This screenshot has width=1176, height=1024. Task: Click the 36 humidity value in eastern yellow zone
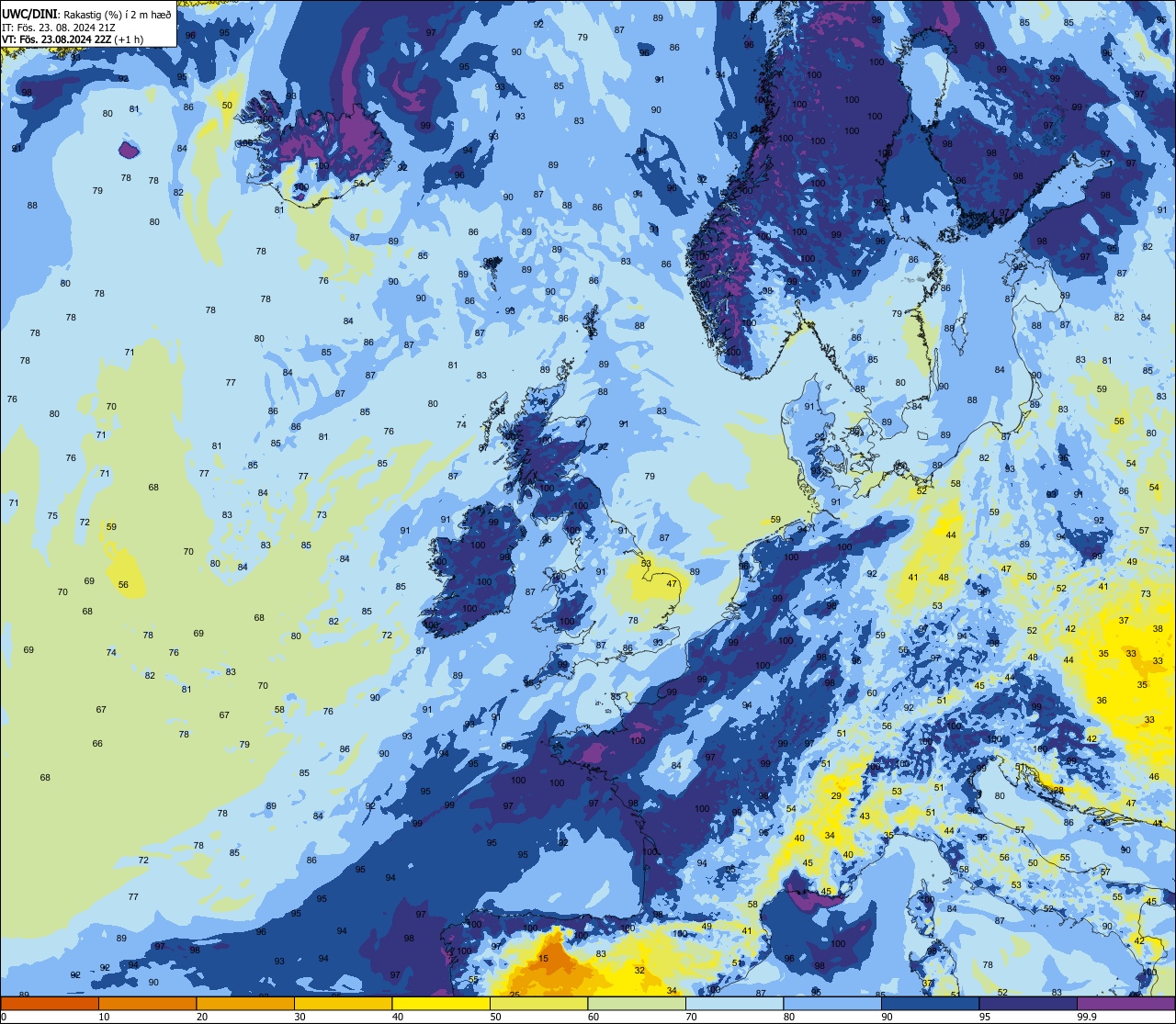pyautogui.click(x=1102, y=701)
